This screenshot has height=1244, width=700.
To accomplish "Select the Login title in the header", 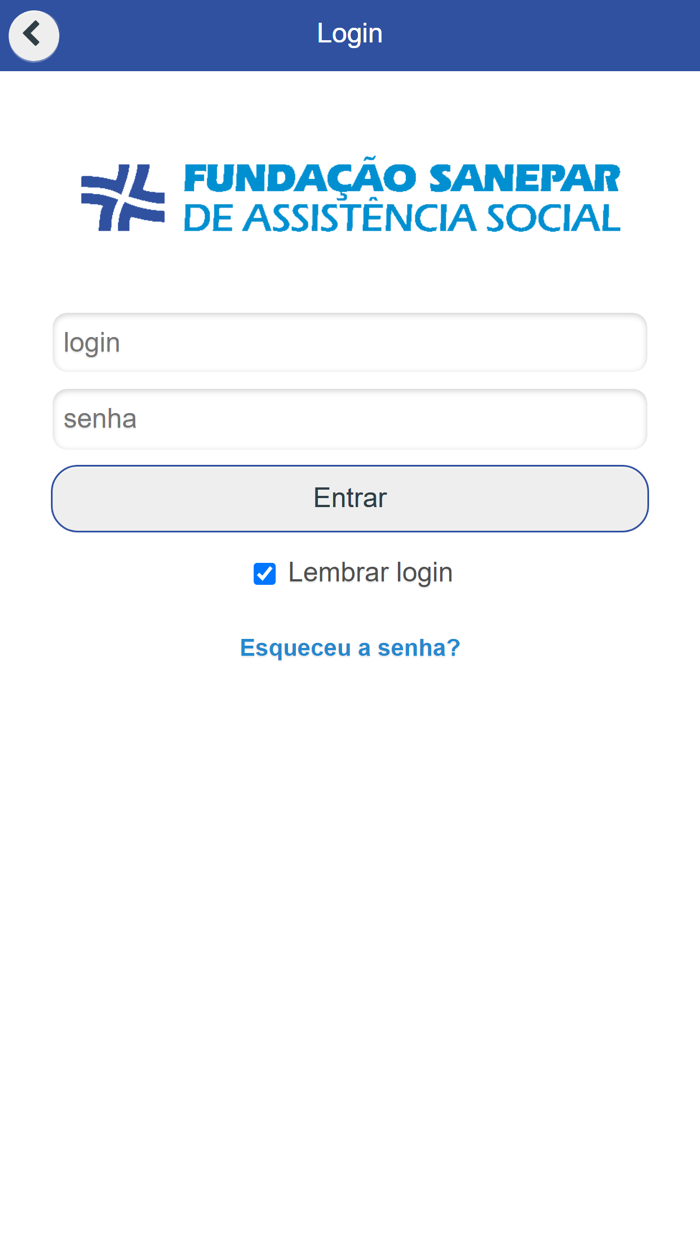I will click(x=350, y=33).
